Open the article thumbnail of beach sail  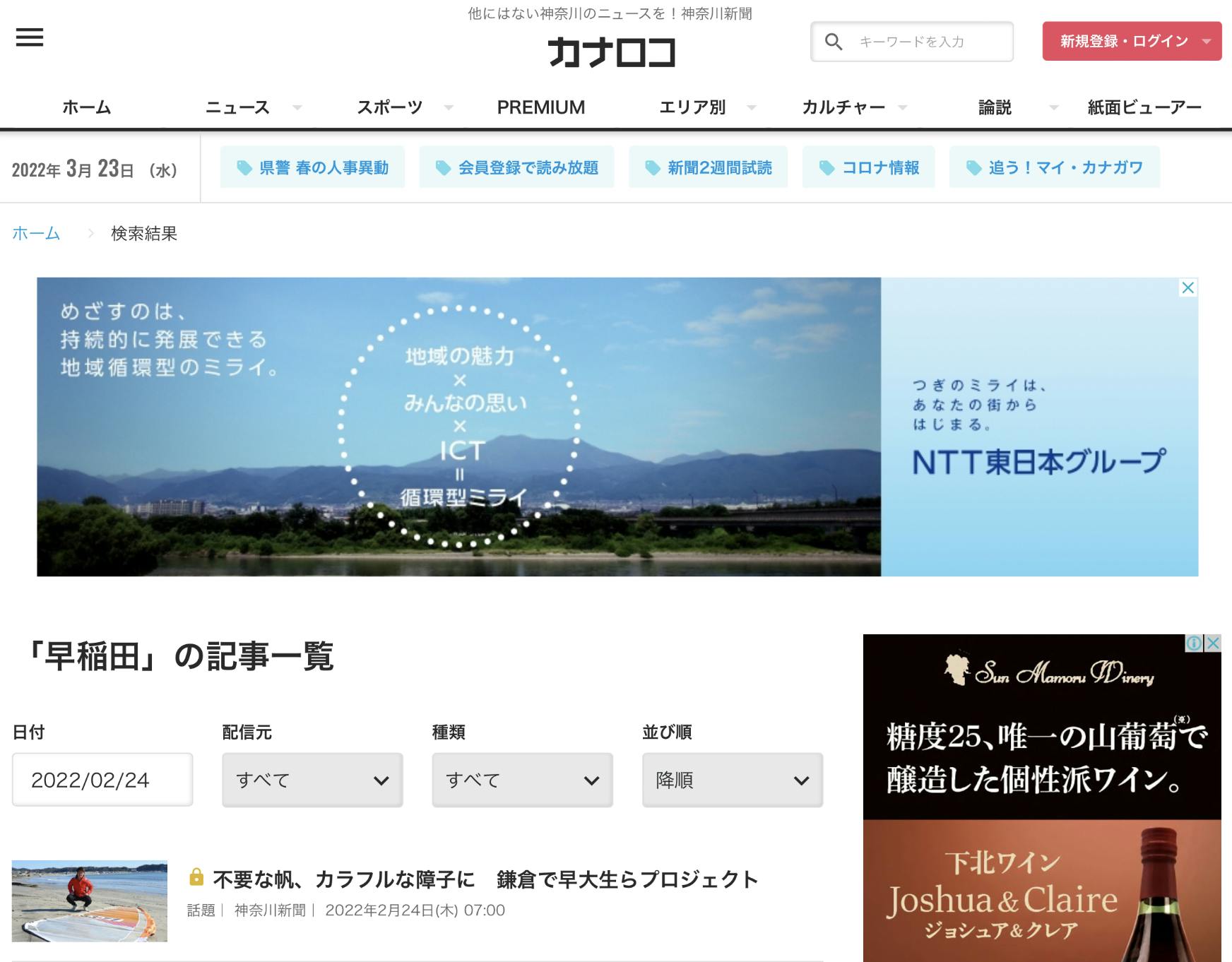[x=90, y=901]
